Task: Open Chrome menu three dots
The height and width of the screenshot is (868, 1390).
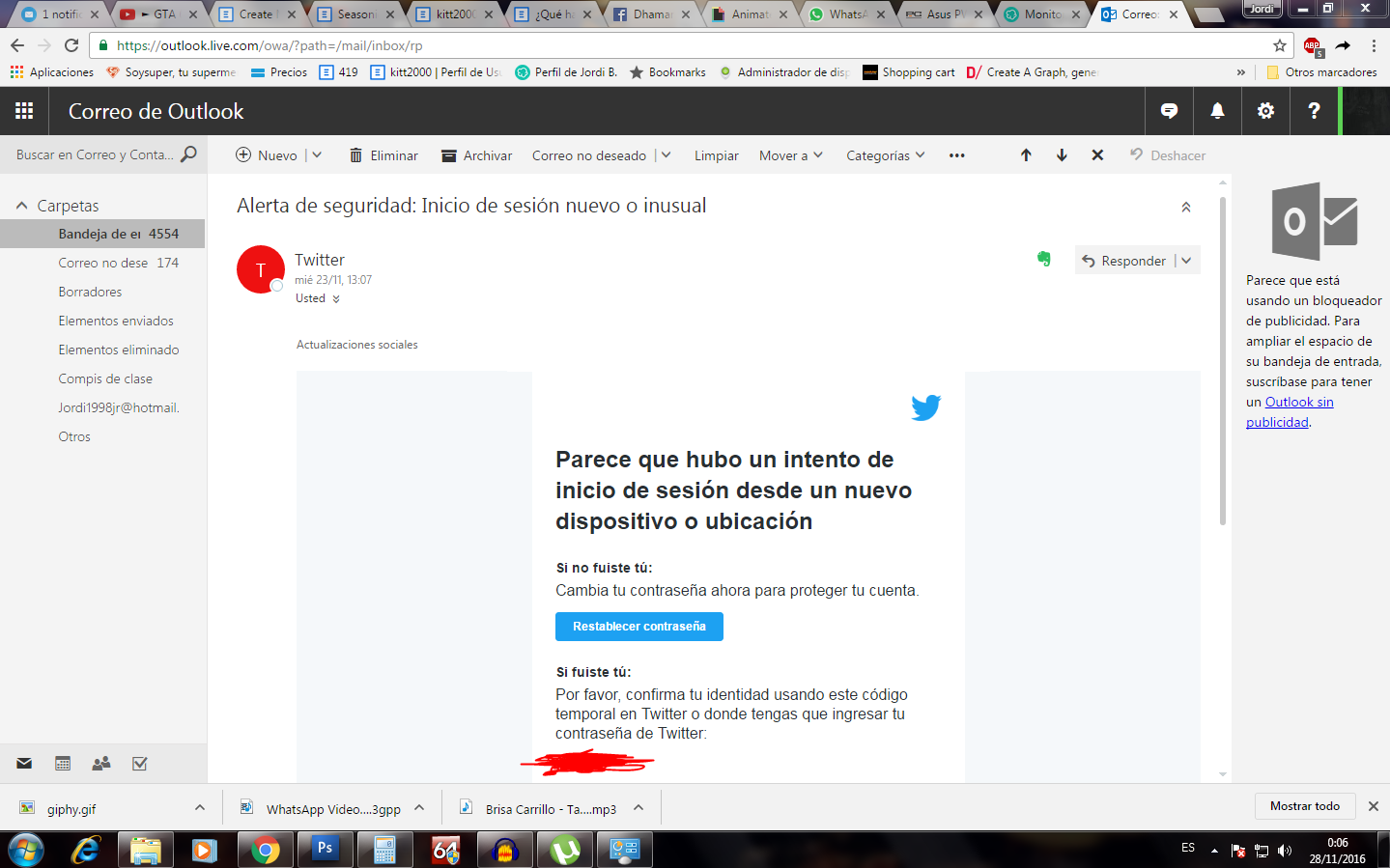Action: [x=1373, y=45]
